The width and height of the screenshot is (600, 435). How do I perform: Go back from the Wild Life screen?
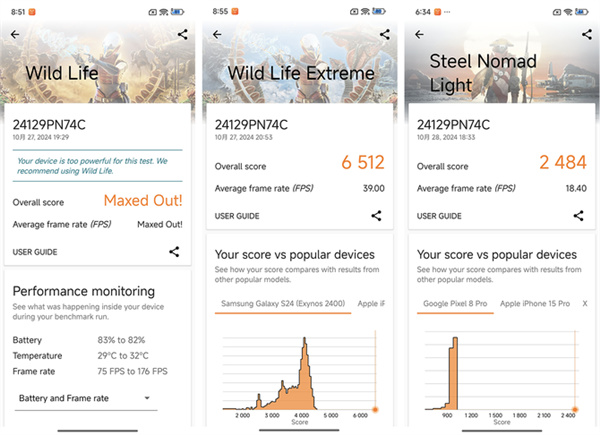15,34
